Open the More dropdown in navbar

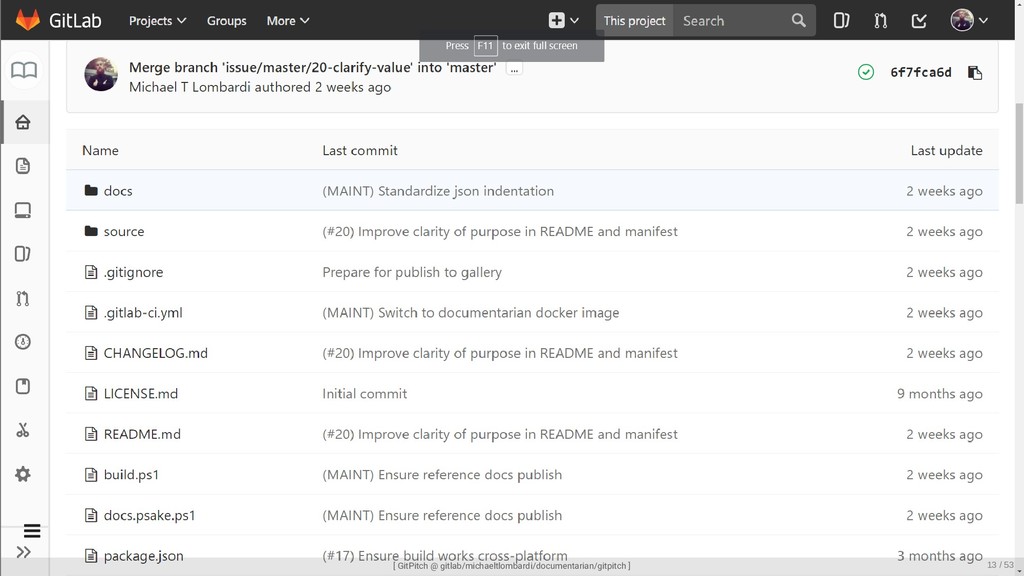pos(287,20)
